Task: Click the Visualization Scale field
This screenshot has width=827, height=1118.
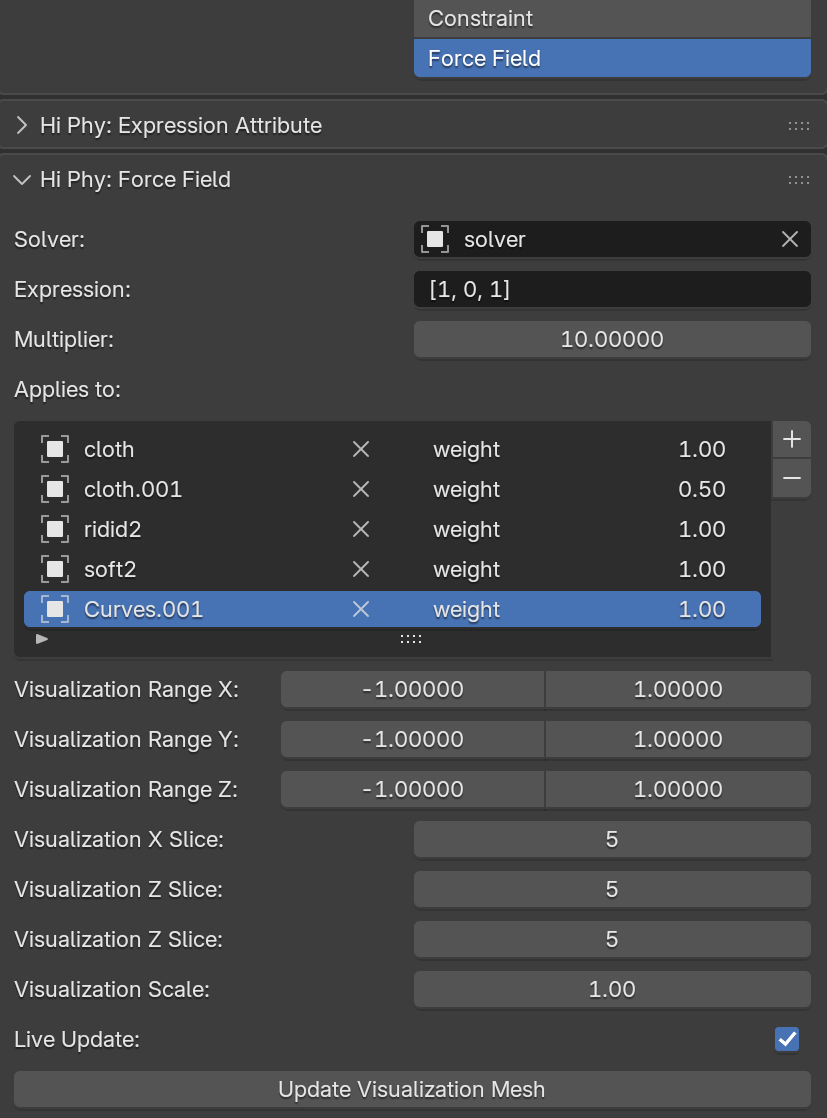Action: pyautogui.click(x=611, y=990)
